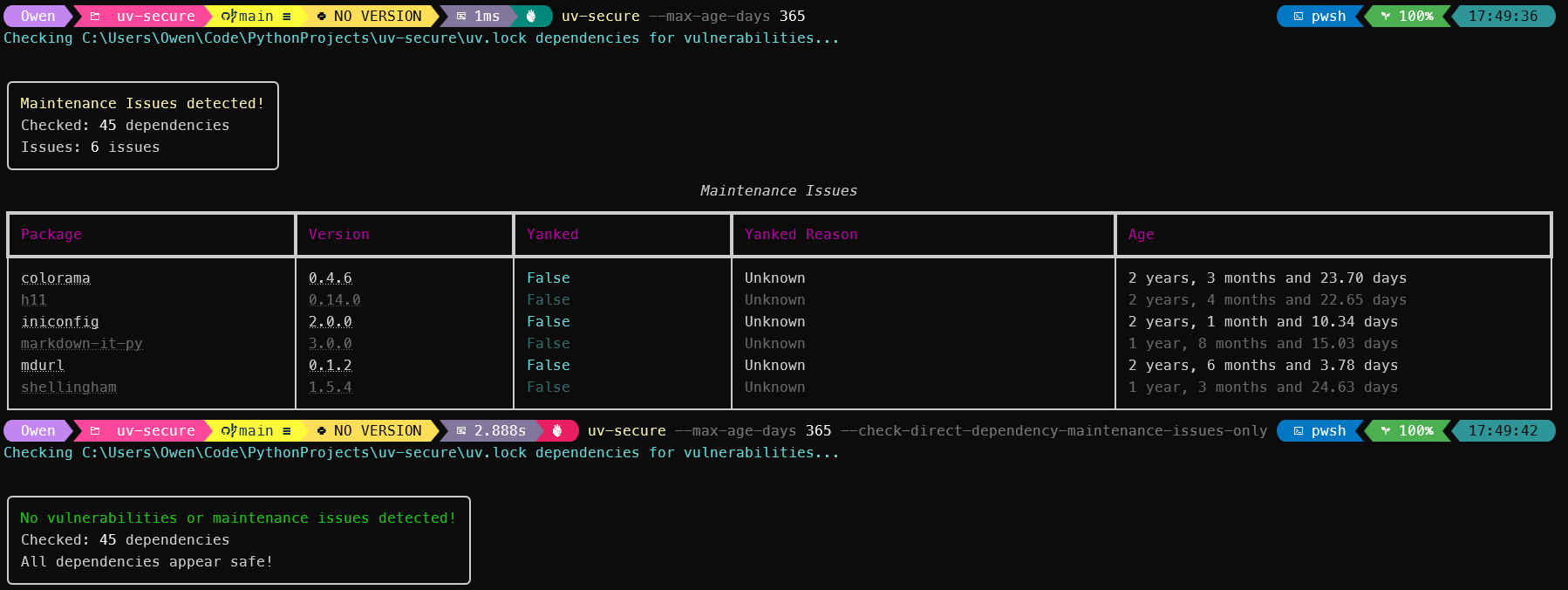Click the git branch icon beside first 'main'
Viewport: 1568px width, 590px height.
228,17
